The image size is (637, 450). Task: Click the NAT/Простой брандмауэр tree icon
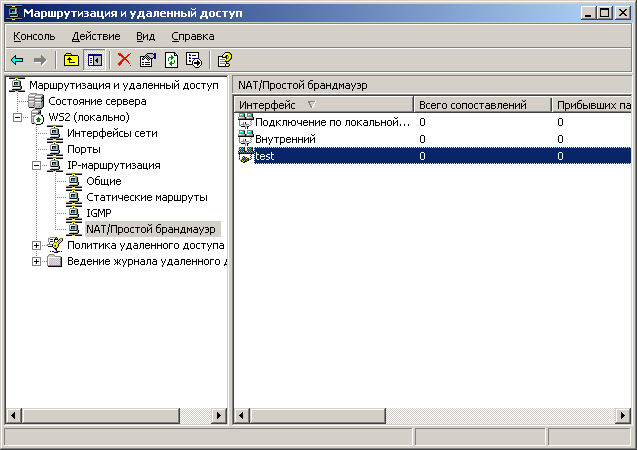point(74,229)
